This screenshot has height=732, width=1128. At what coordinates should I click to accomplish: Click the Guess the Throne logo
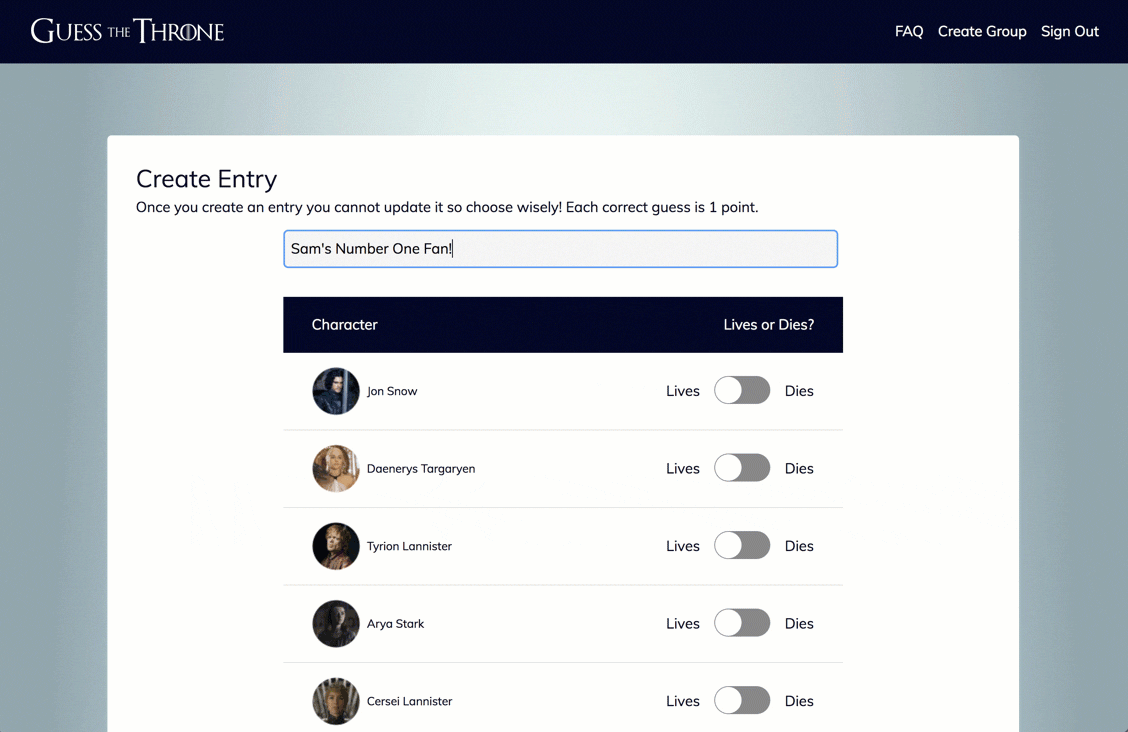[x=127, y=31]
